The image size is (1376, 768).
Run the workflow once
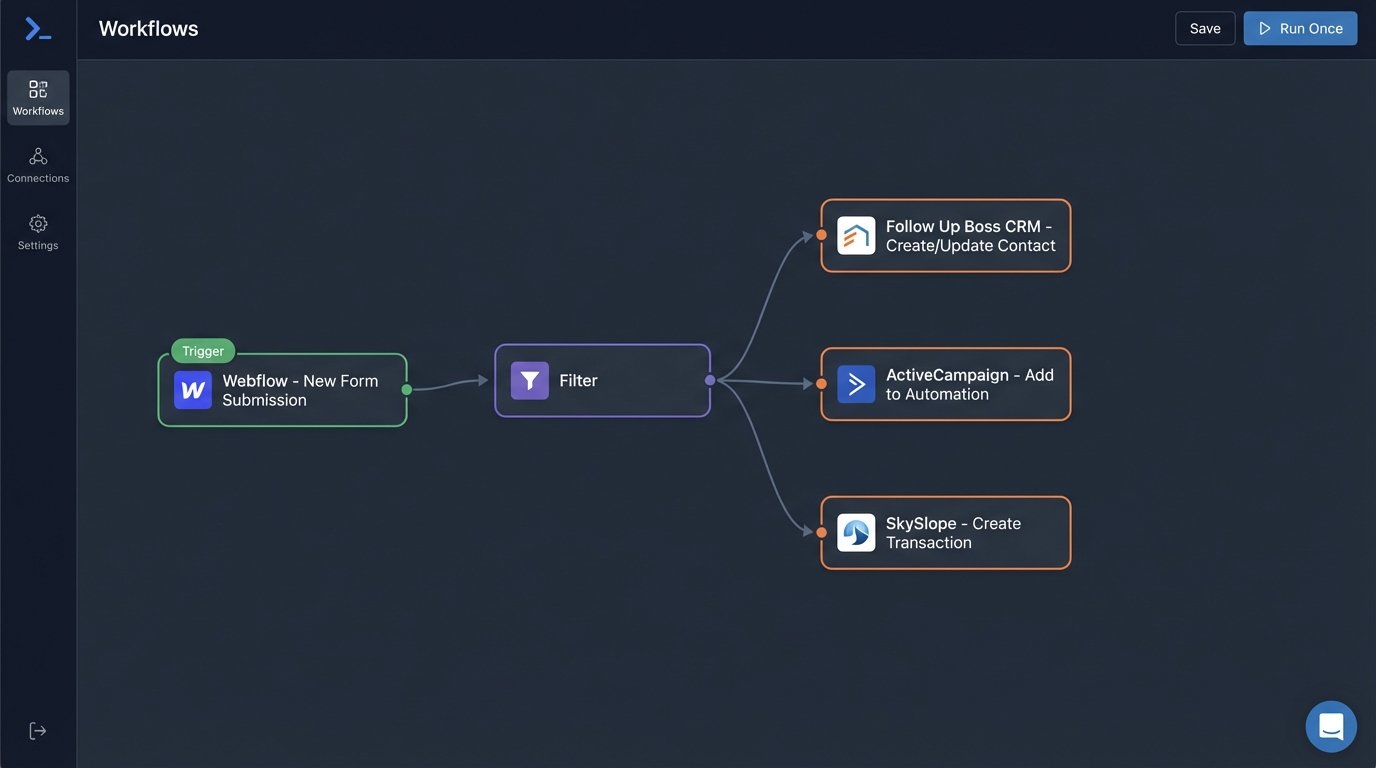point(1300,28)
